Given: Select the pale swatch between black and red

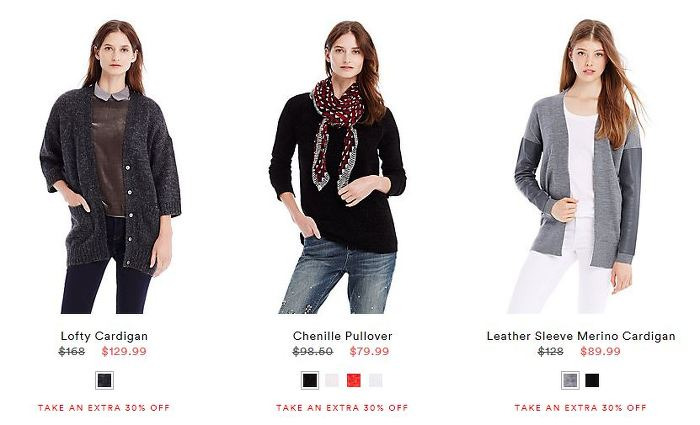Looking at the screenshot, I should click(x=332, y=380).
